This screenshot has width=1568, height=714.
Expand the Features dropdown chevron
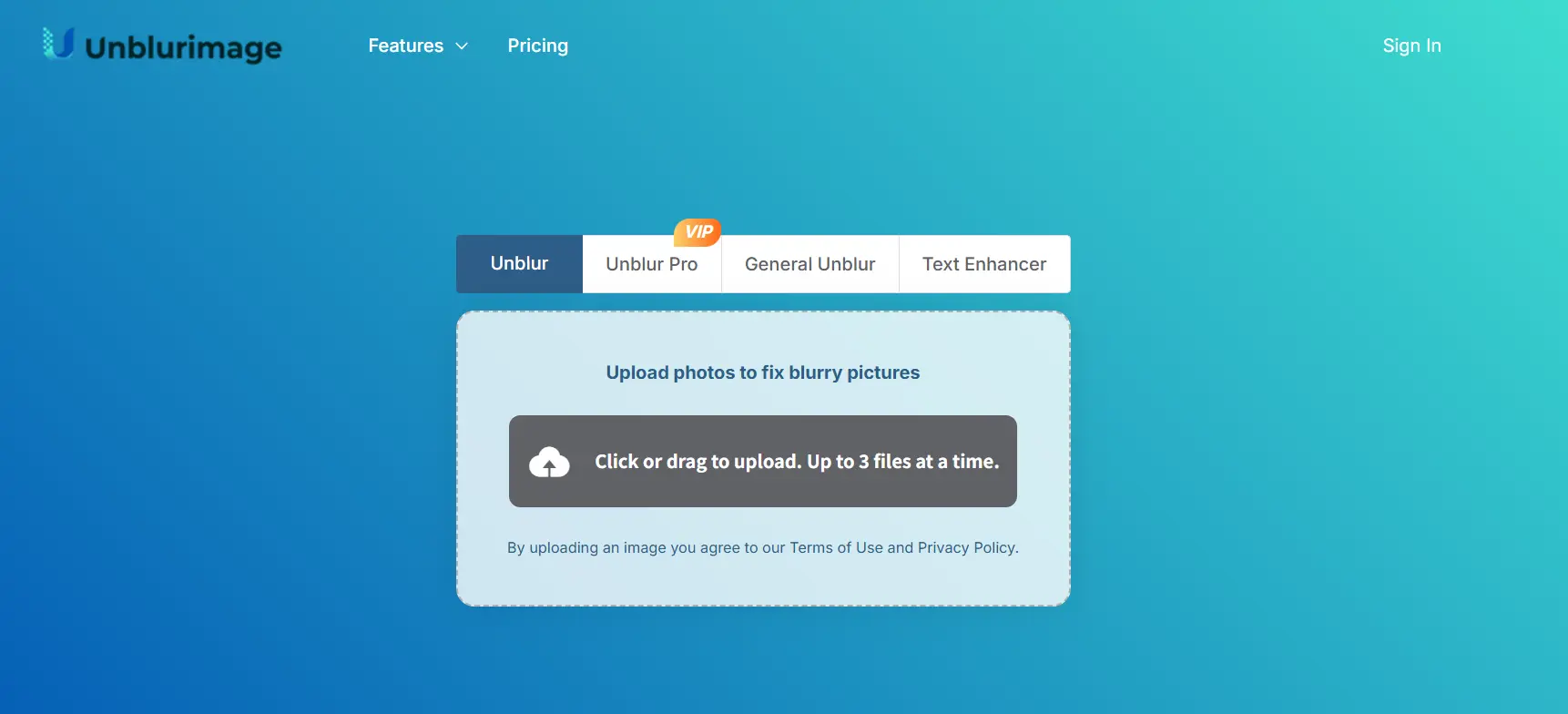[462, 46]
